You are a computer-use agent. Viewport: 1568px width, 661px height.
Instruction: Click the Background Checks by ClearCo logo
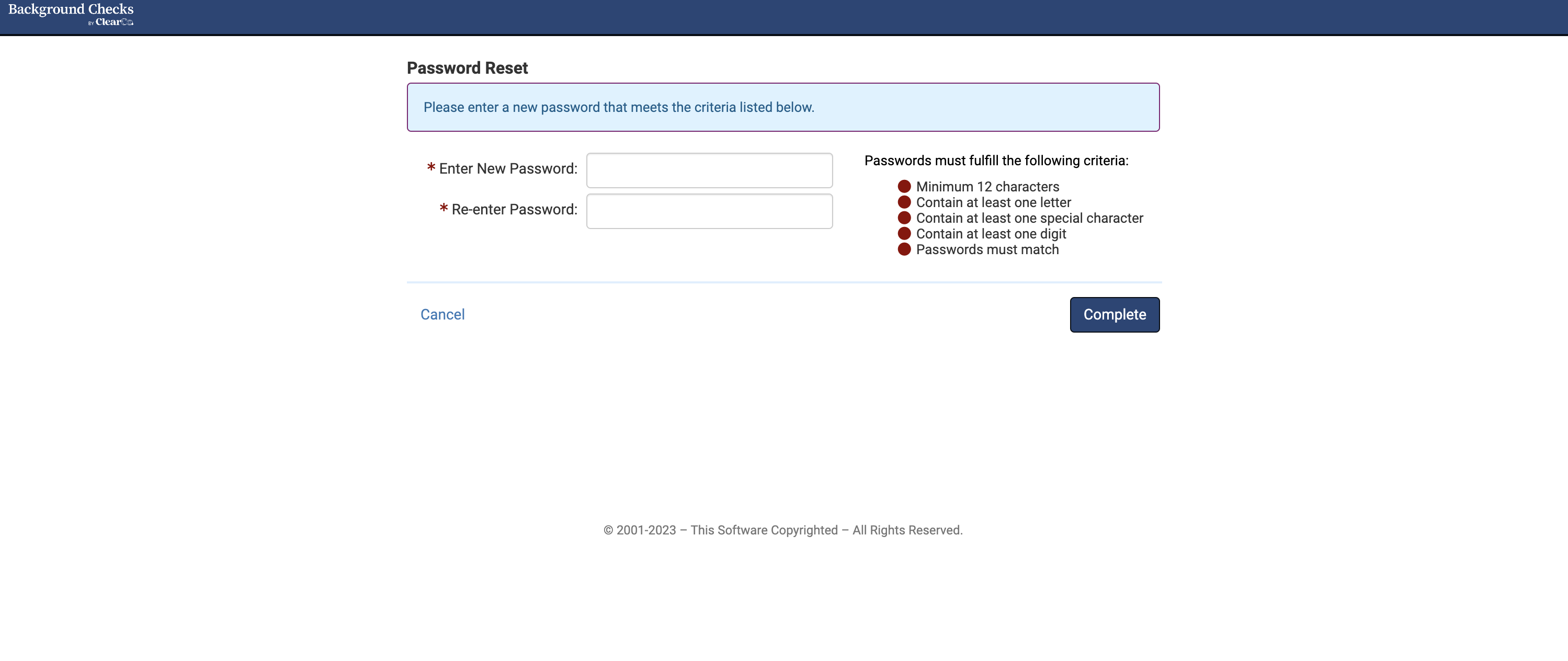tap(71, 15)
